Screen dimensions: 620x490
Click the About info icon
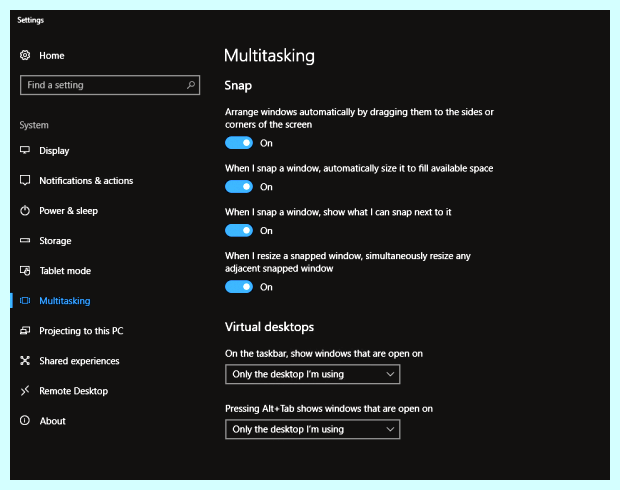click(x=25, y=420)
